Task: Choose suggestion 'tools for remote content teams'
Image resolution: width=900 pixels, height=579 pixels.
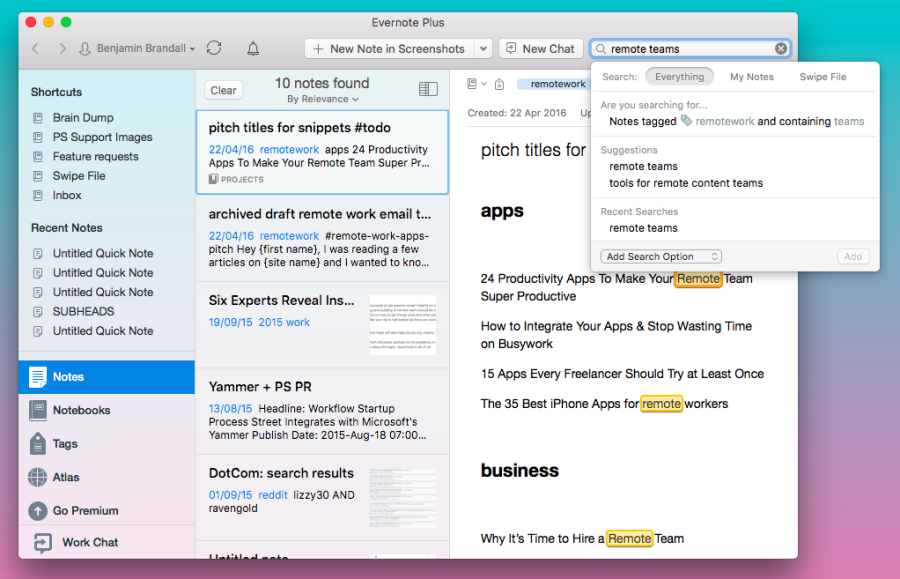Action: click(686, 183)
